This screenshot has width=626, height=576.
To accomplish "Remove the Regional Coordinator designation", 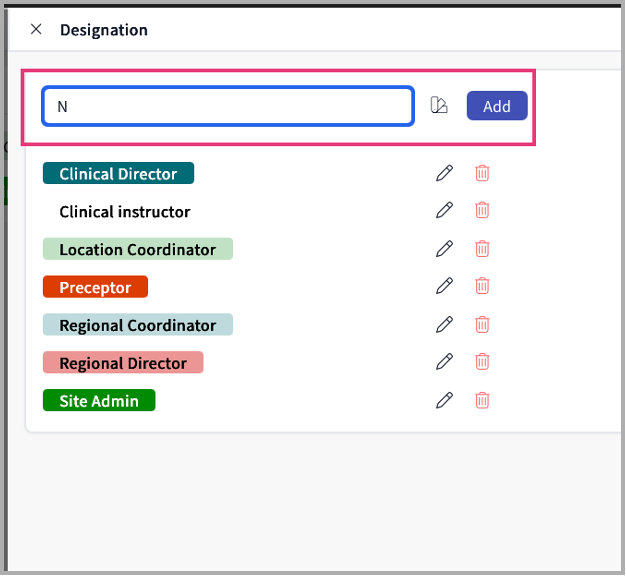I will point(482,324).
